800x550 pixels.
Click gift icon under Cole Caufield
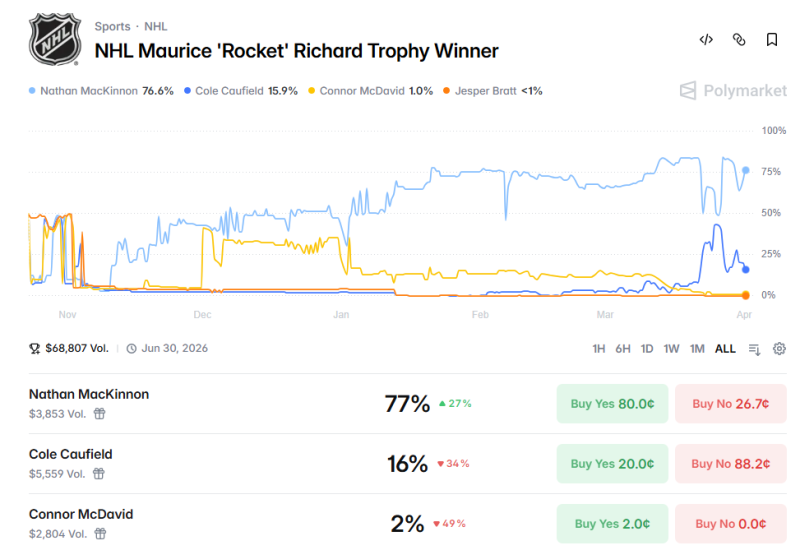click(100, 473)
